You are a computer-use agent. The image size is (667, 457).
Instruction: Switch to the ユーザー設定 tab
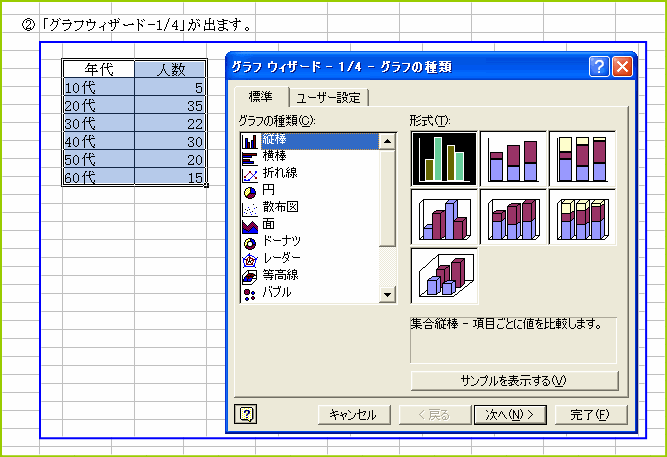pyautogui.click(x=328, y=98)
